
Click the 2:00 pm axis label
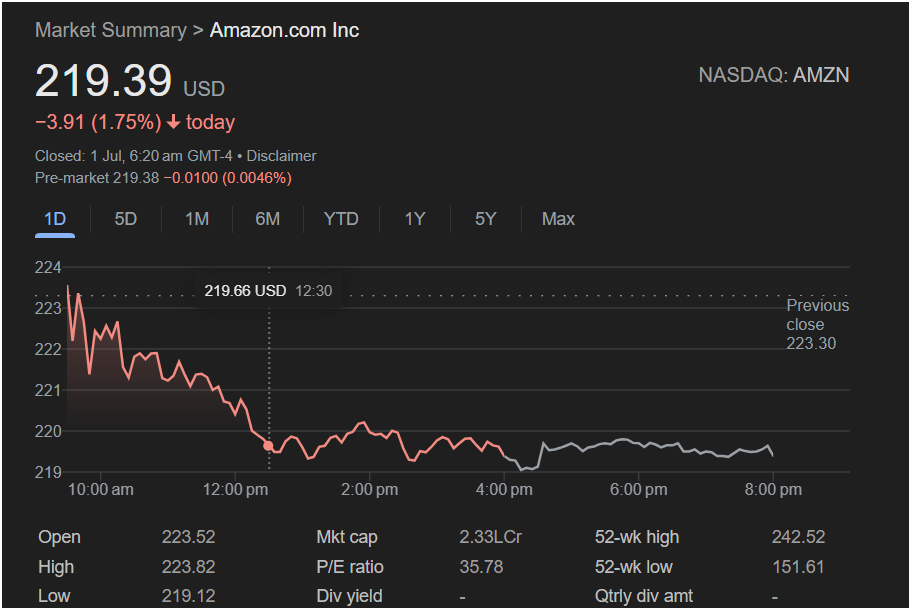[370, 489]
